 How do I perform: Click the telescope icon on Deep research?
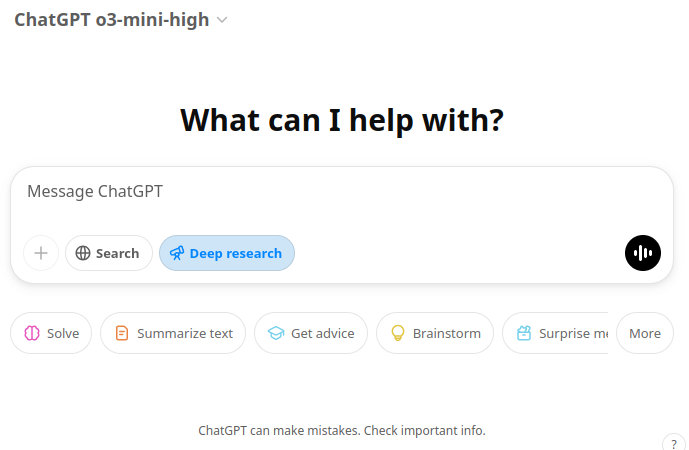coord(177,253)
